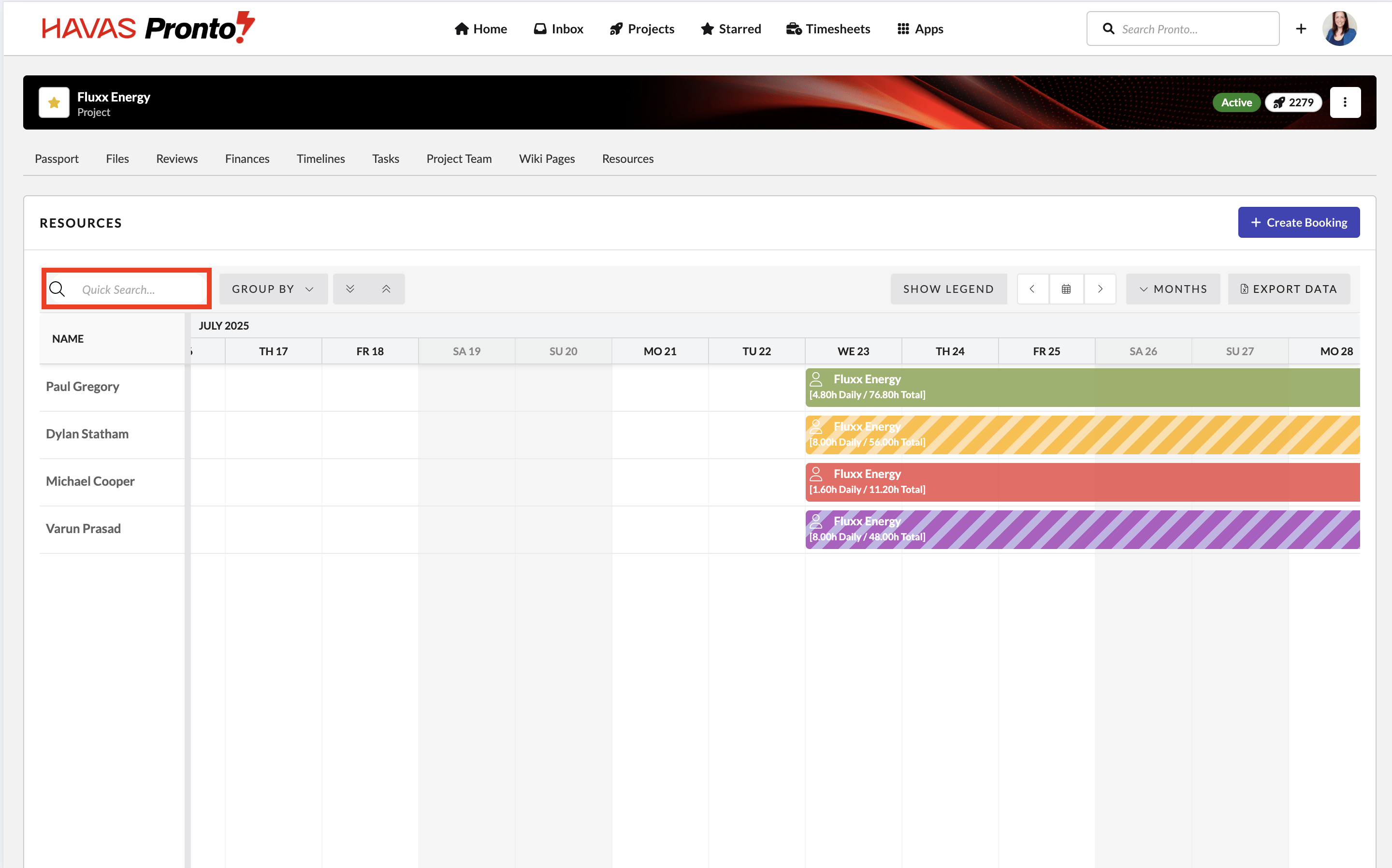Select Paul Gregory's green Fluxx Energy booking

pos(1082,388)
